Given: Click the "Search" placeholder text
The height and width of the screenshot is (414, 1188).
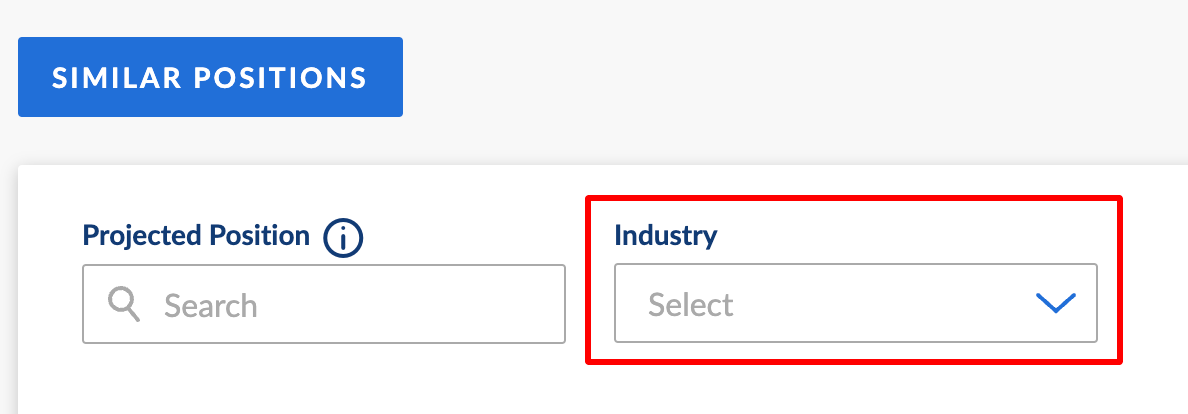Looking at the screenshot, I should pos(211,304).
